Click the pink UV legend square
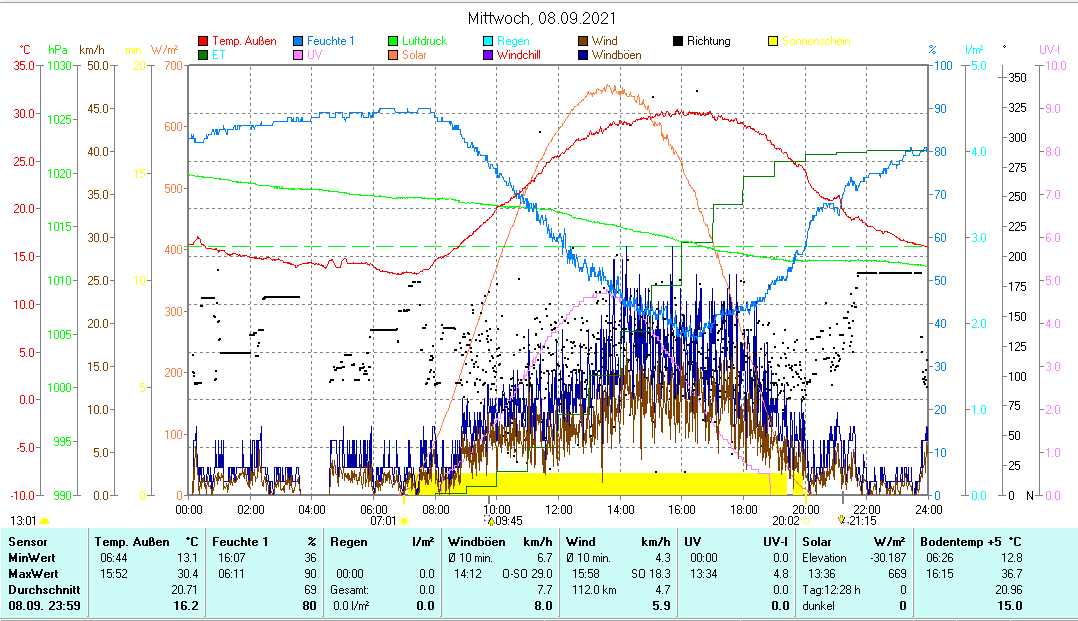Screen dimensions: 1078x621 298,55
